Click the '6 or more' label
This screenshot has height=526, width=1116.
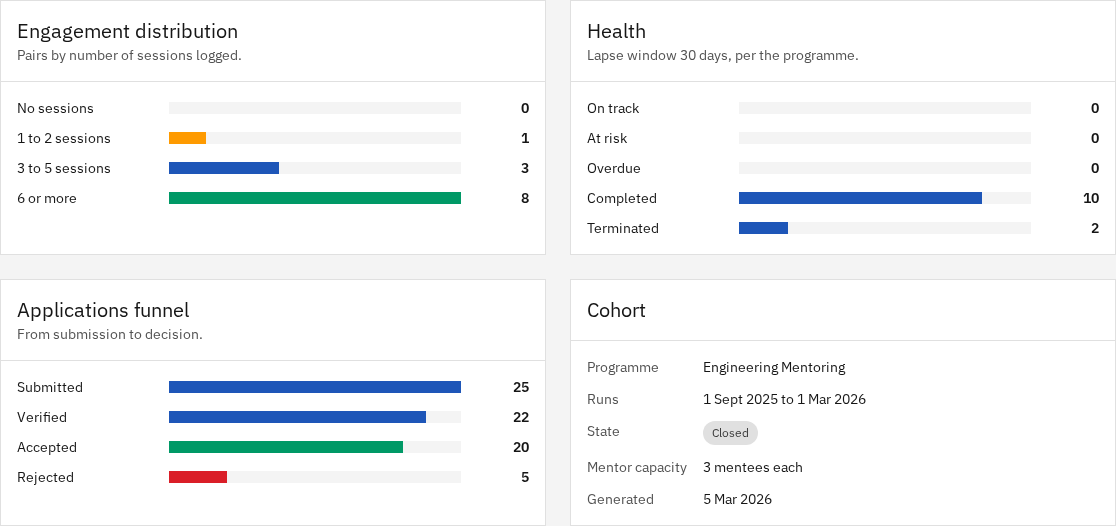(x=47, y=198)
